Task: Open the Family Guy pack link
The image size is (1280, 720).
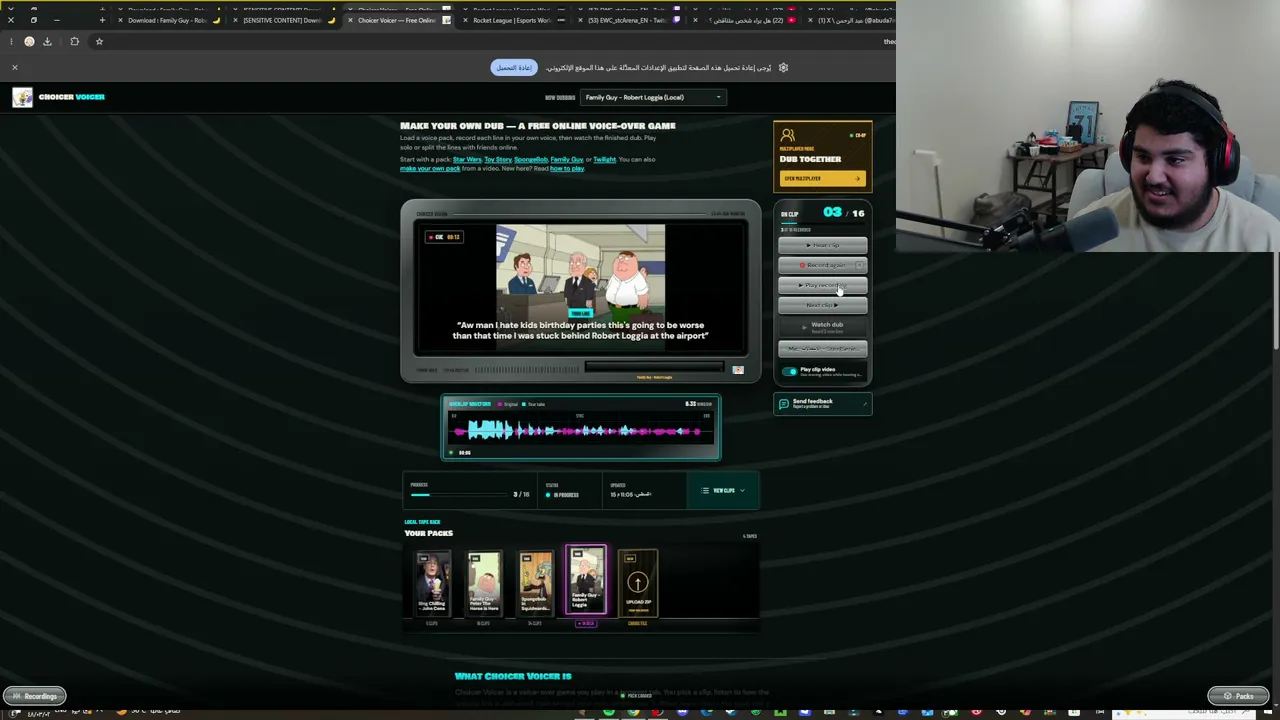Action: [567, 160]
